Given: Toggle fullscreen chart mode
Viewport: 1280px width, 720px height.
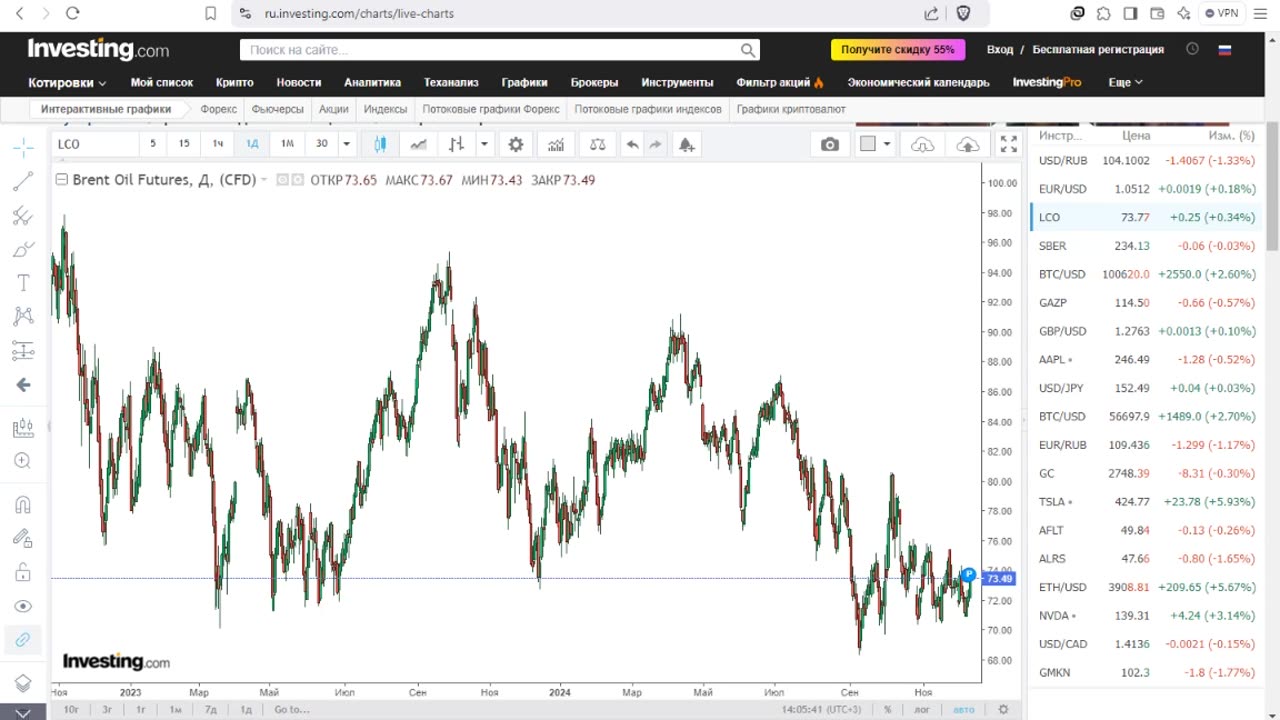Looking at the screenshot, I should point(1009,144).
